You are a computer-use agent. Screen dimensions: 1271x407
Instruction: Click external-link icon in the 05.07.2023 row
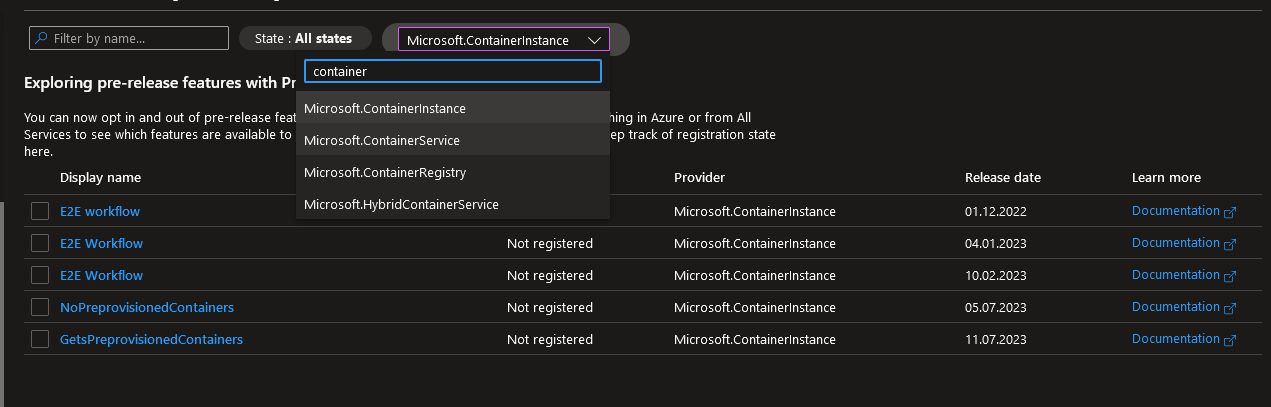[1230, 308]
